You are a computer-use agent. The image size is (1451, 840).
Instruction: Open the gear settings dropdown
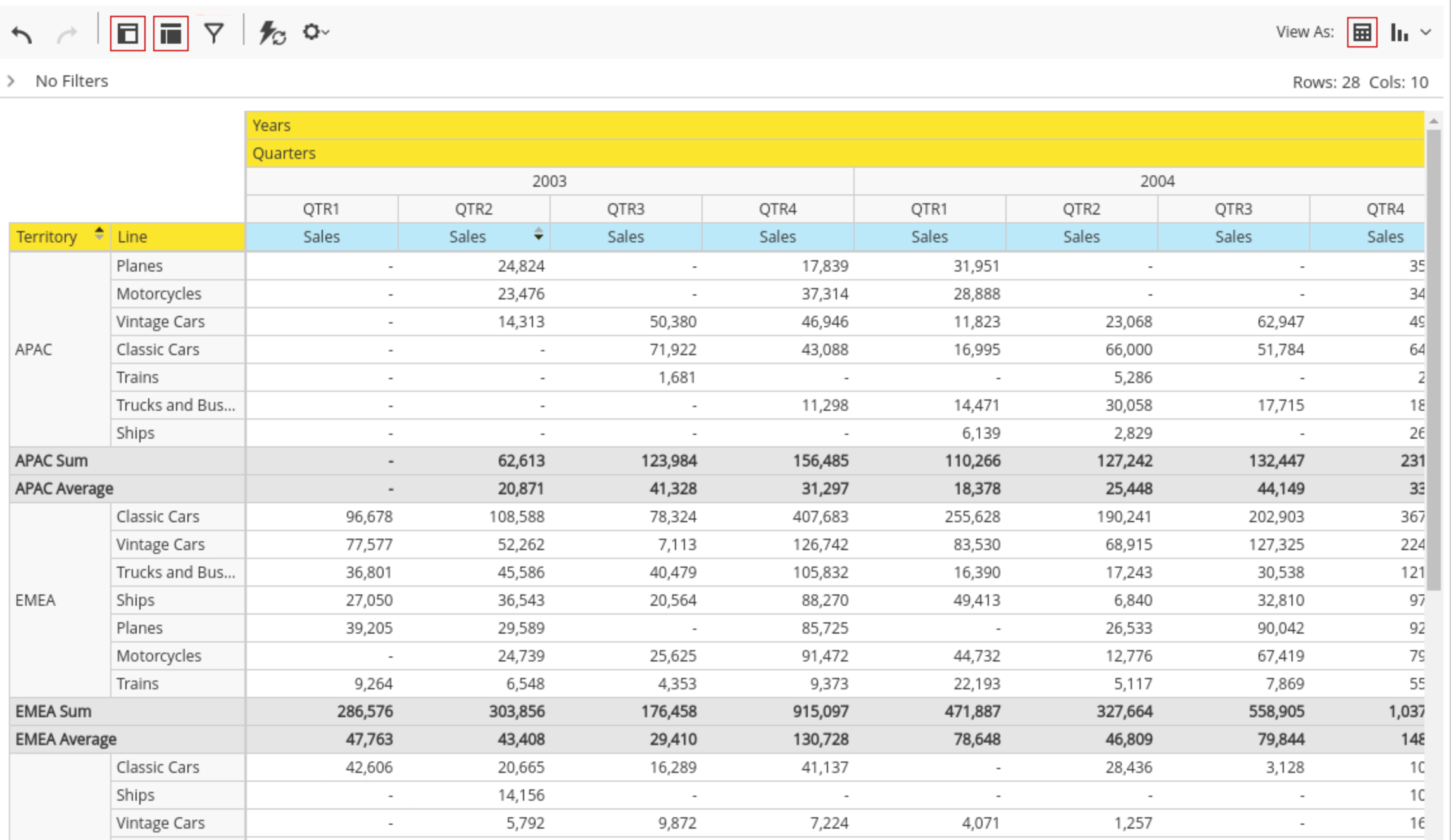(x=315, y=32)
